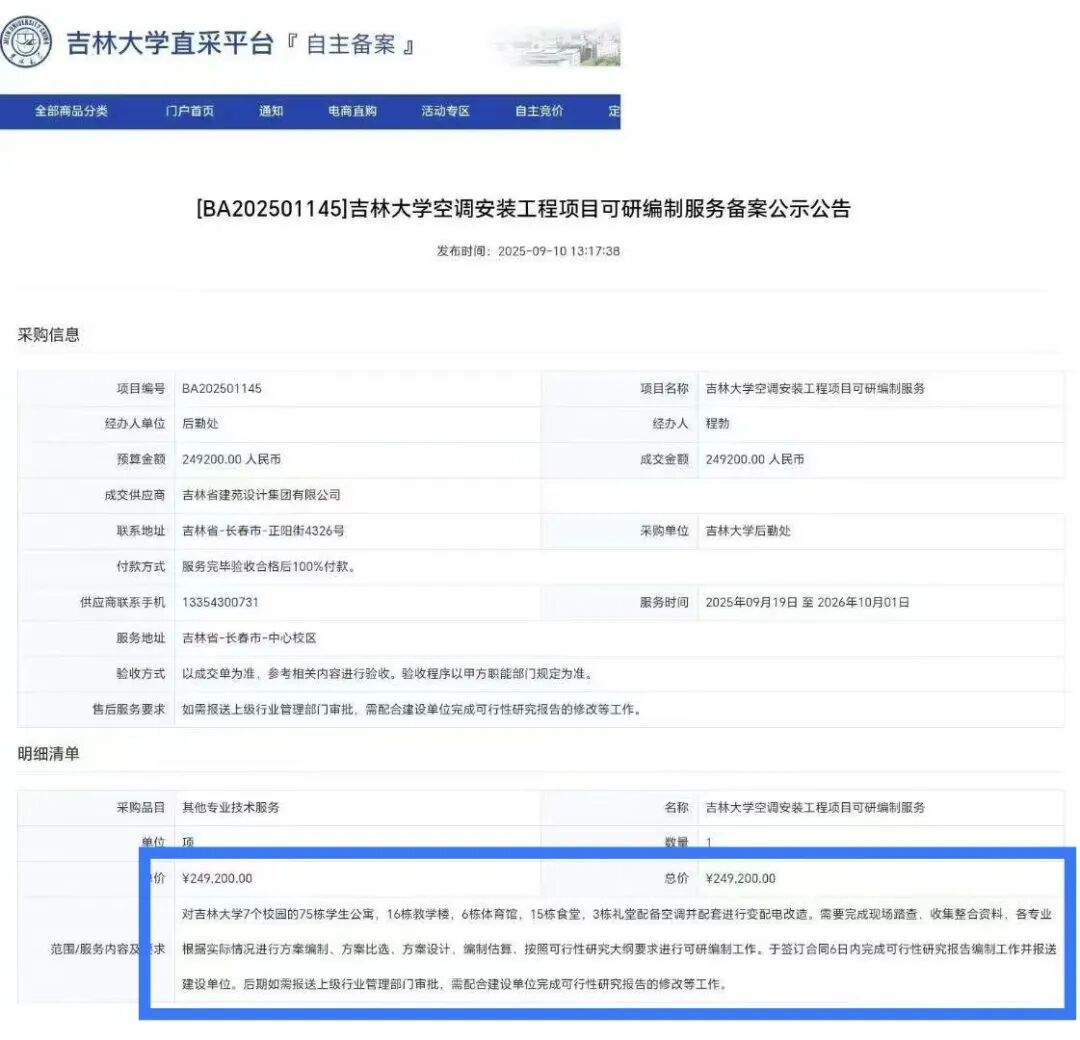Screen dimensions: 1080x1040
Task: Click the Jilin University crest logo
Action: [28, 42]
